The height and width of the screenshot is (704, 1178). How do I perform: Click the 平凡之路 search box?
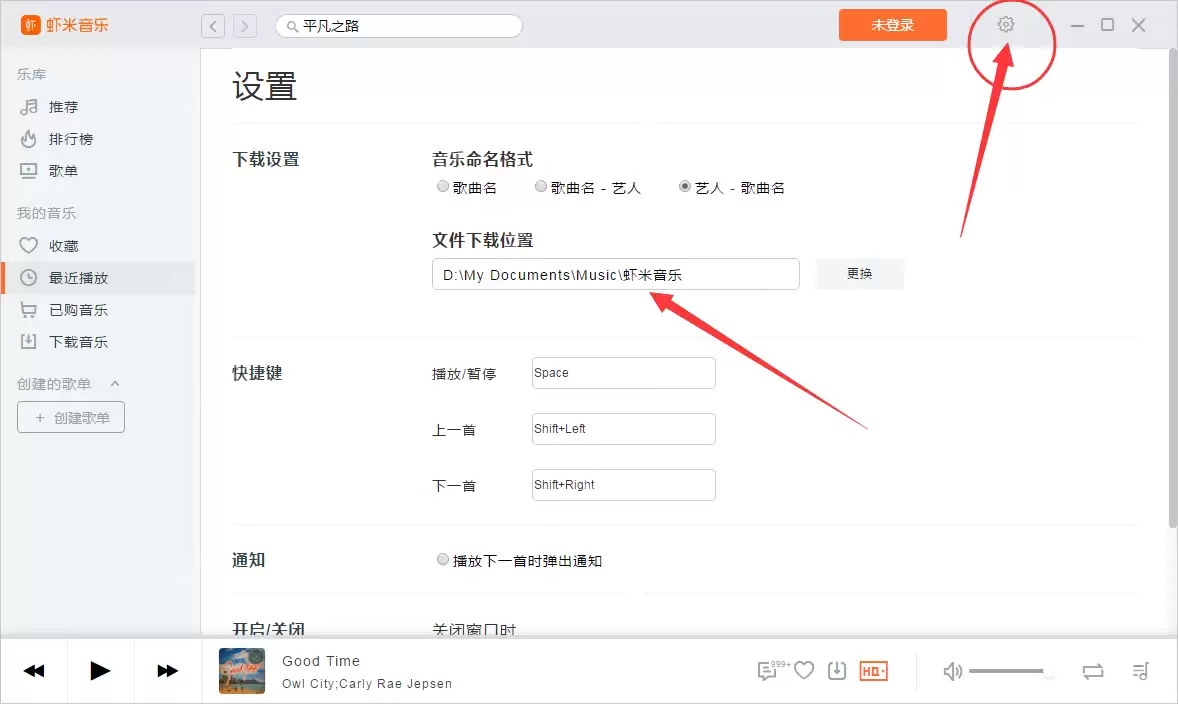pos(398,25)
